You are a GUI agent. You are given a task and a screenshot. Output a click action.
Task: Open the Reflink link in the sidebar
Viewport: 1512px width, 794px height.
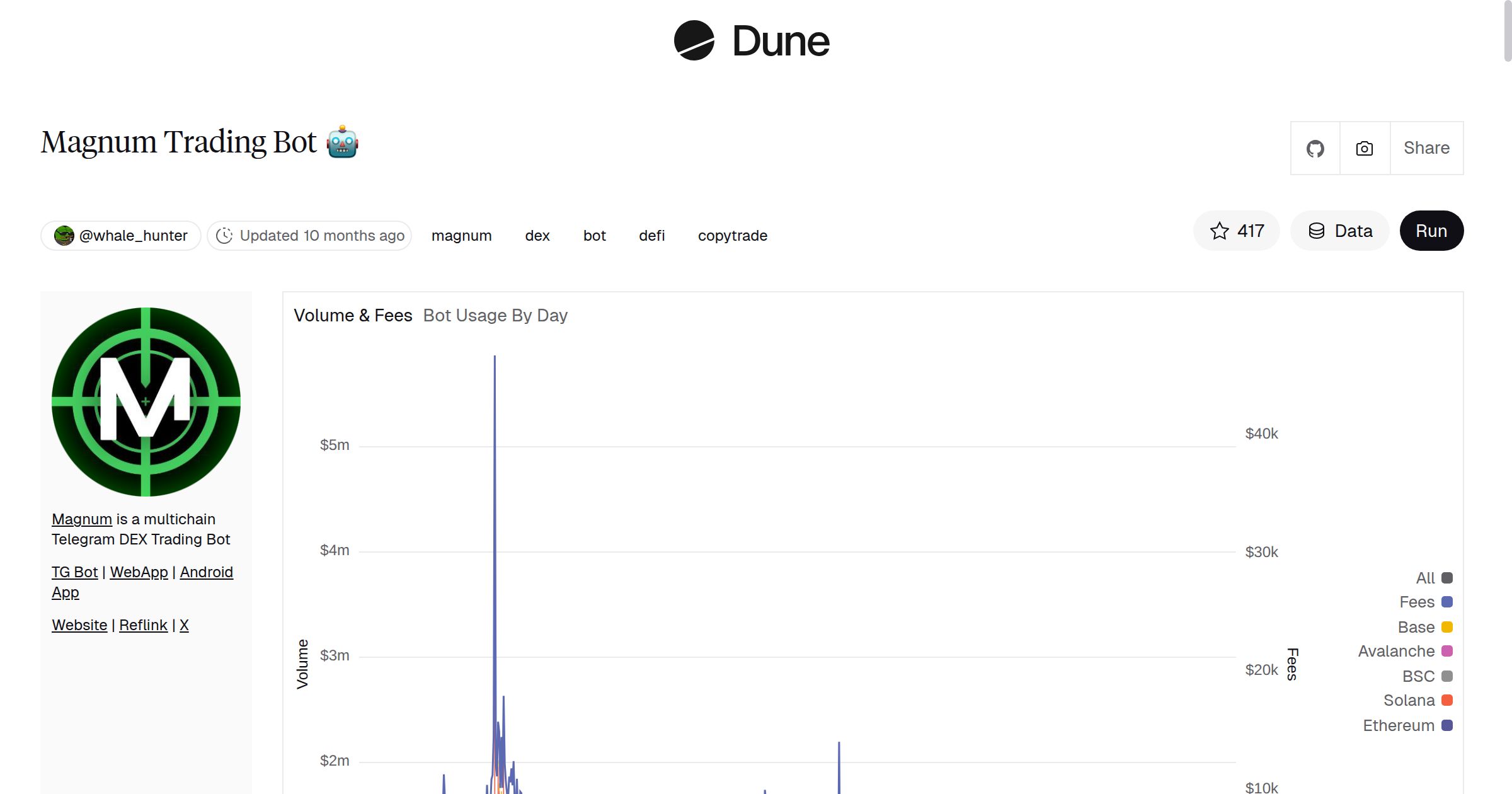coord(143,624)
